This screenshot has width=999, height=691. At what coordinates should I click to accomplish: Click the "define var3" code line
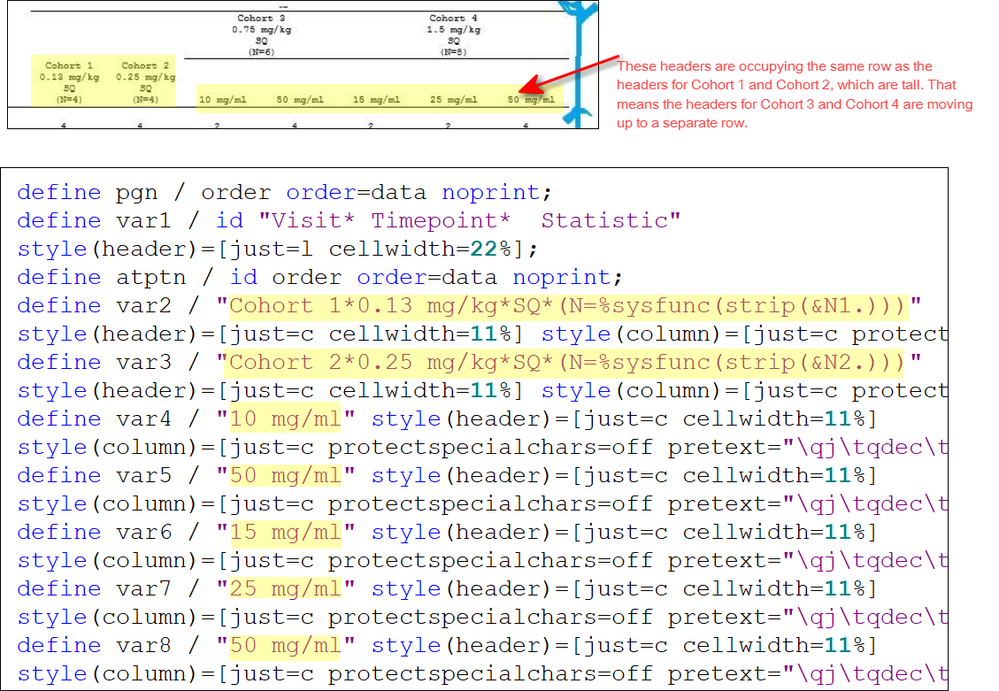point(469,362)
